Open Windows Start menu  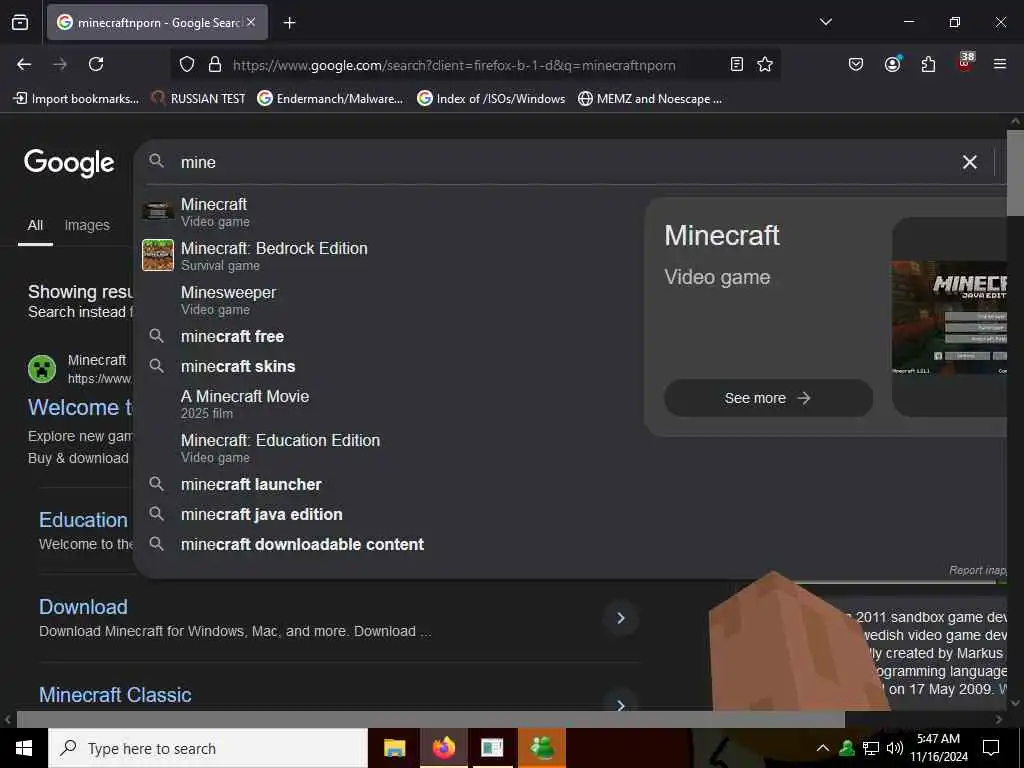[24, 748]
